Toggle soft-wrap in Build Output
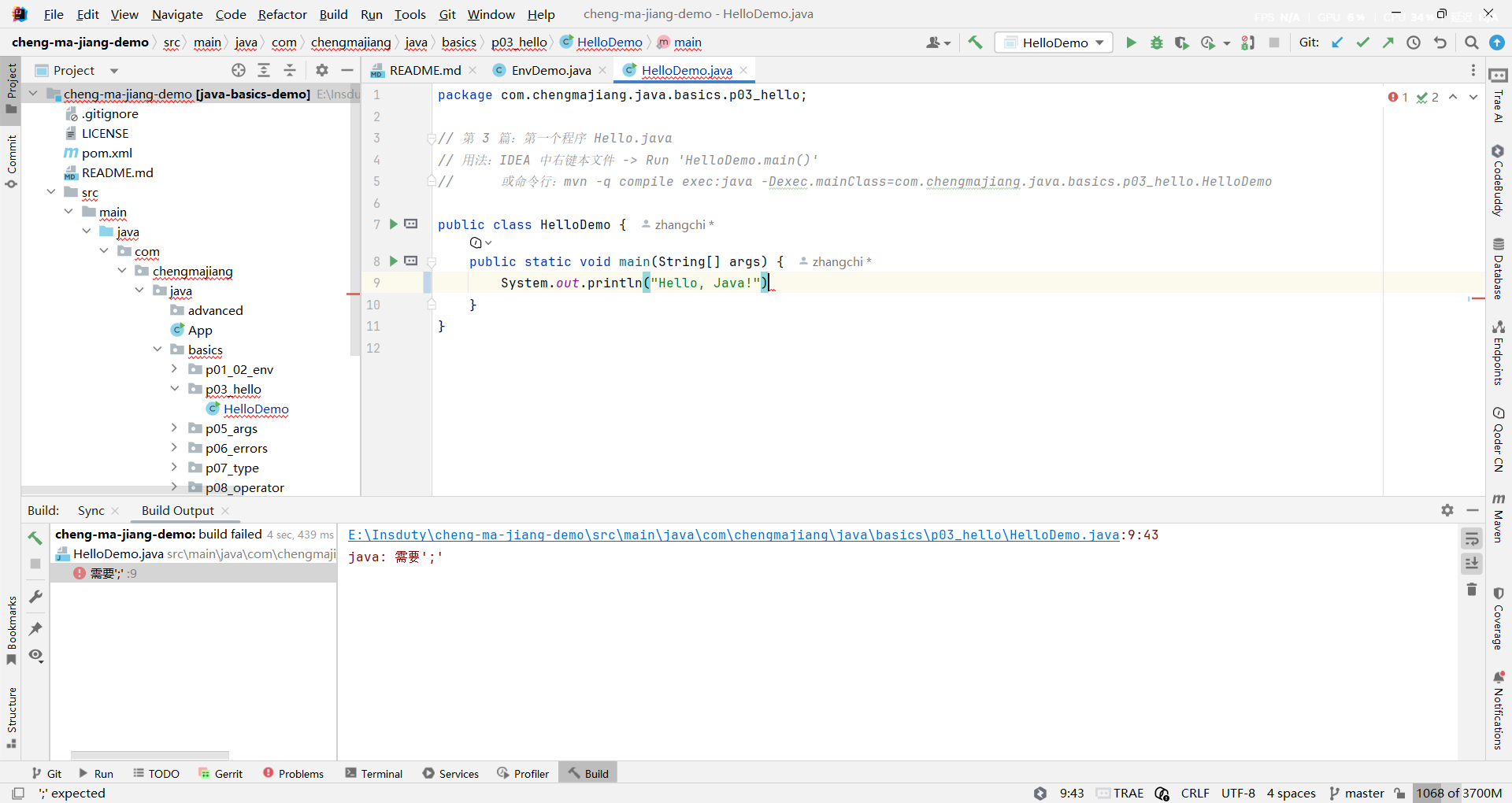Screen dimensions: 1512x803 pos(1471,538)
